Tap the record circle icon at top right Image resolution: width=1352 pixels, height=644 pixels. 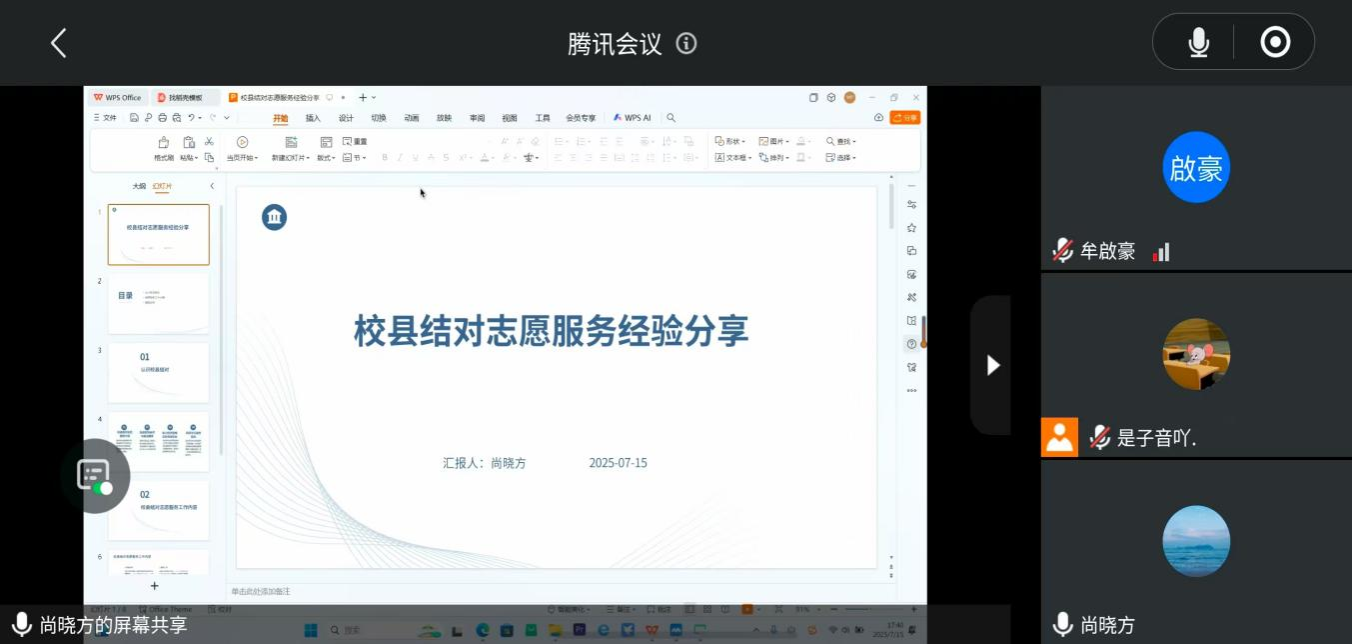[x=1275, y=42]
